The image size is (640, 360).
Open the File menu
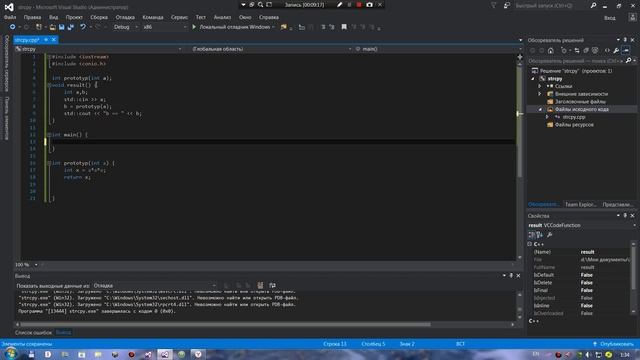pyautogui.click(x=10, y=17)
